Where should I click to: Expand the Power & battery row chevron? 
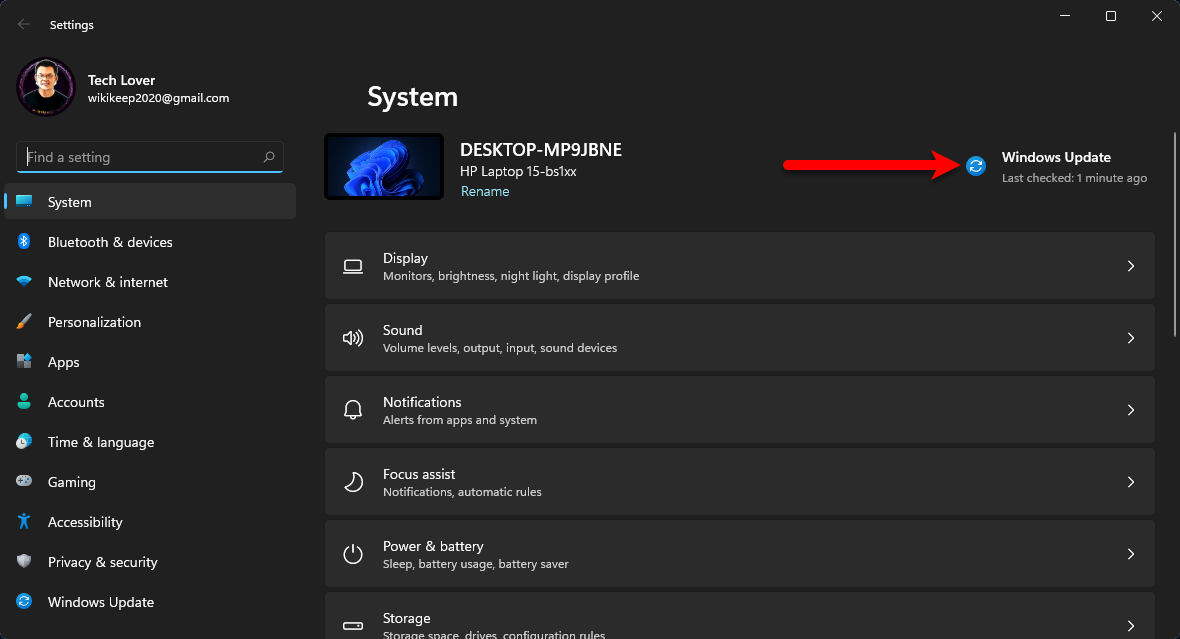coord(1130,554)
